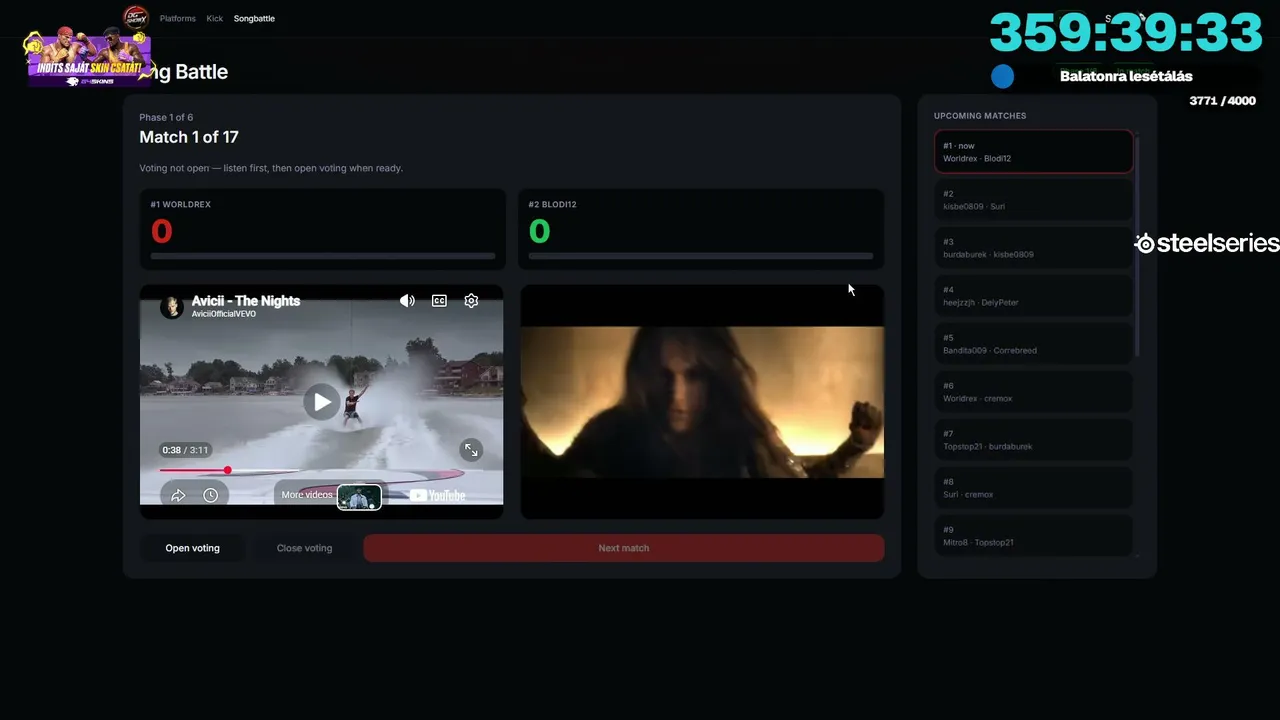Advance with the Next match button
1280x720 pixels.
click(x=624, y=548)
